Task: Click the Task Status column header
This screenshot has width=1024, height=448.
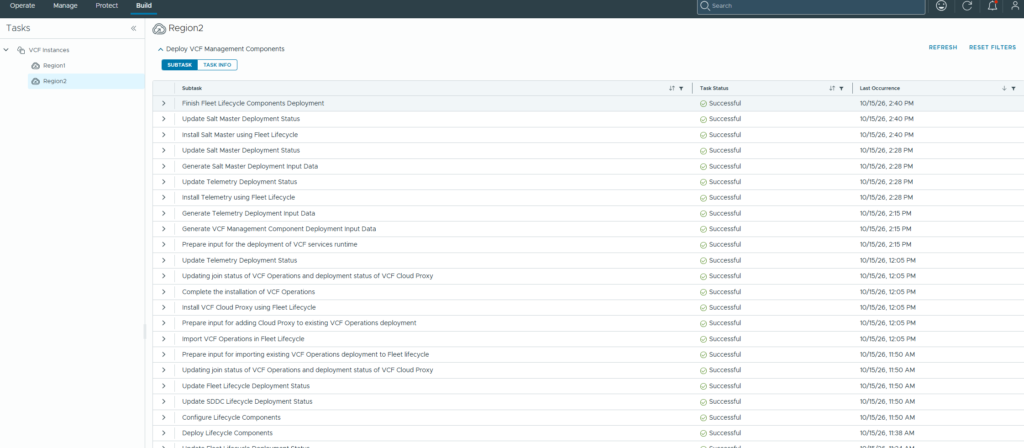Action: 714,88
